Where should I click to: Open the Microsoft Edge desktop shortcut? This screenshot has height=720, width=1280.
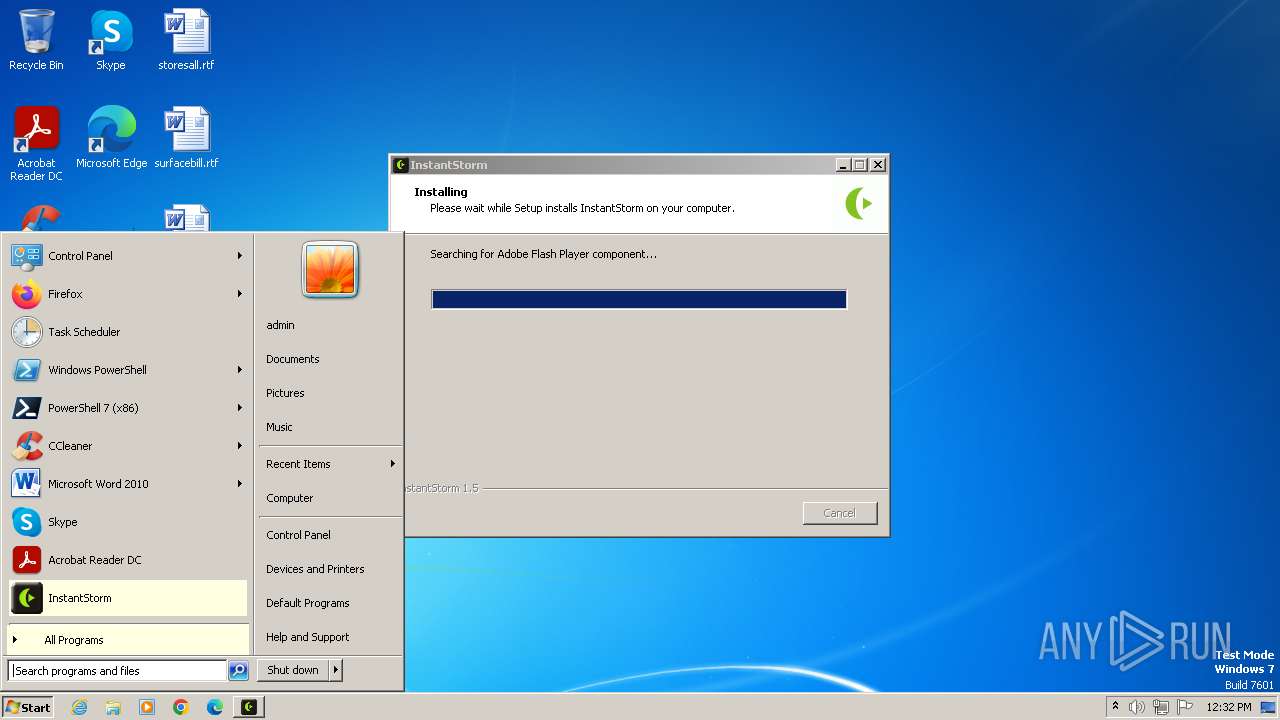111,137
